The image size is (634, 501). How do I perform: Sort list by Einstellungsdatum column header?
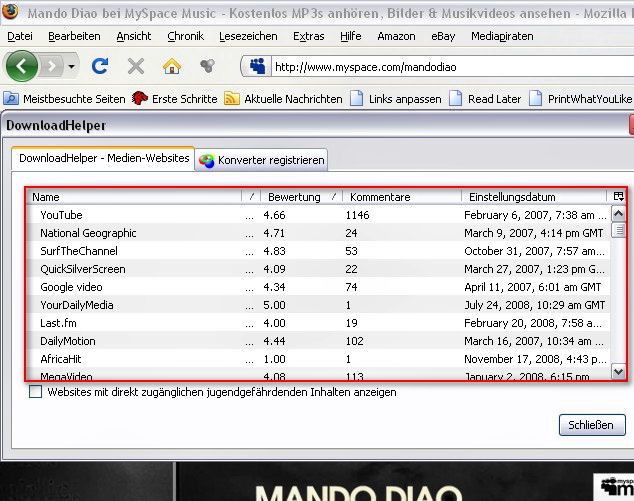[535, 197]
